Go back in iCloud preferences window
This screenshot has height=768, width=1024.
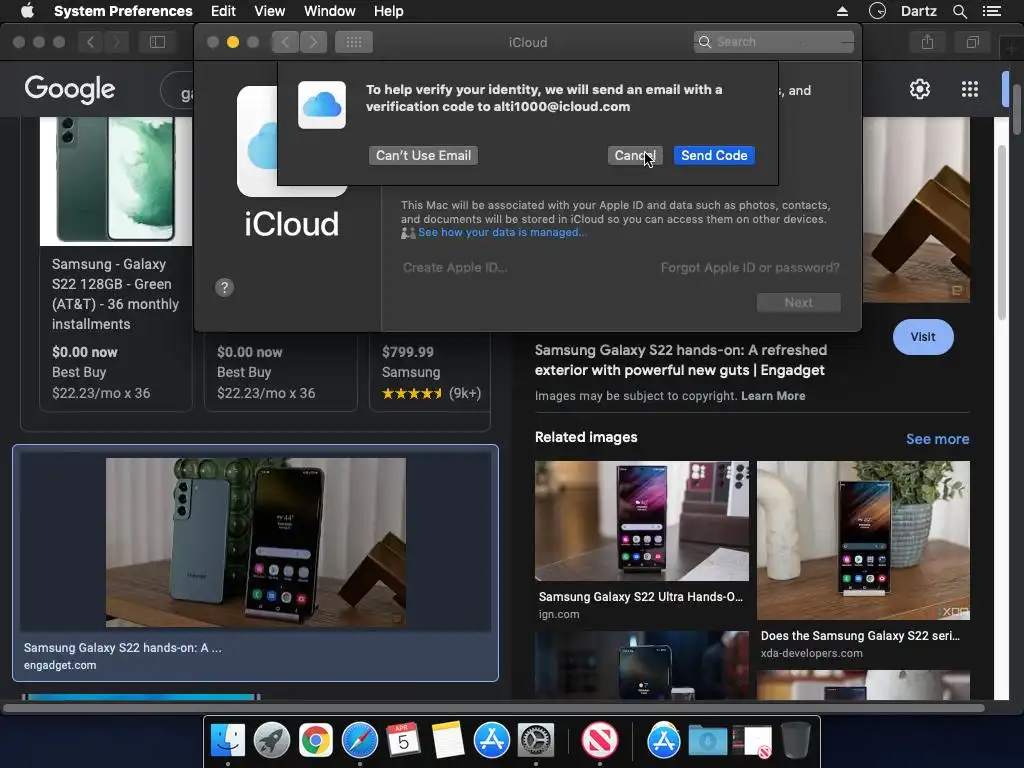(285, 42)
